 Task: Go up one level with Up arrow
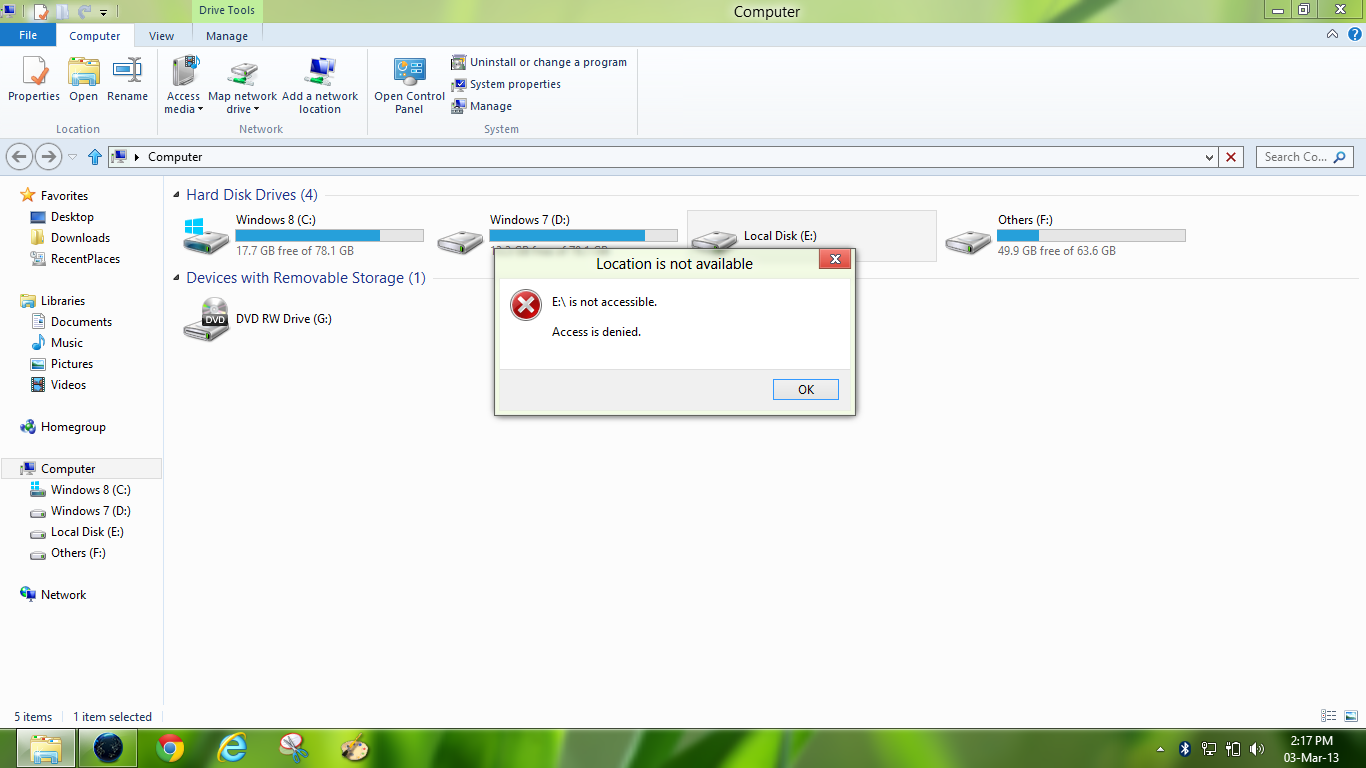pyautogui.click(x=95, y=157)
